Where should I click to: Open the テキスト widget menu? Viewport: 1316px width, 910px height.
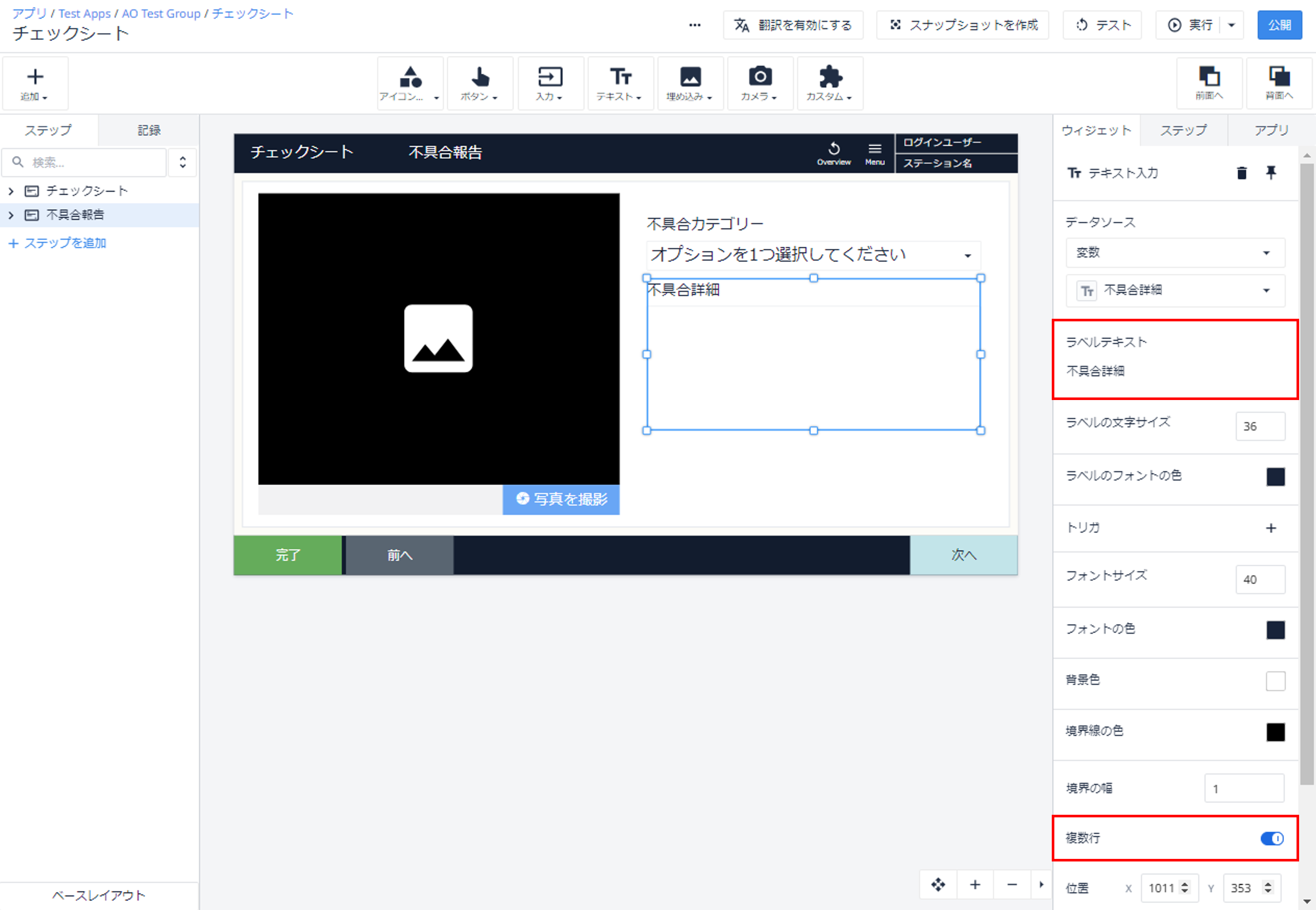click(620, 83)
